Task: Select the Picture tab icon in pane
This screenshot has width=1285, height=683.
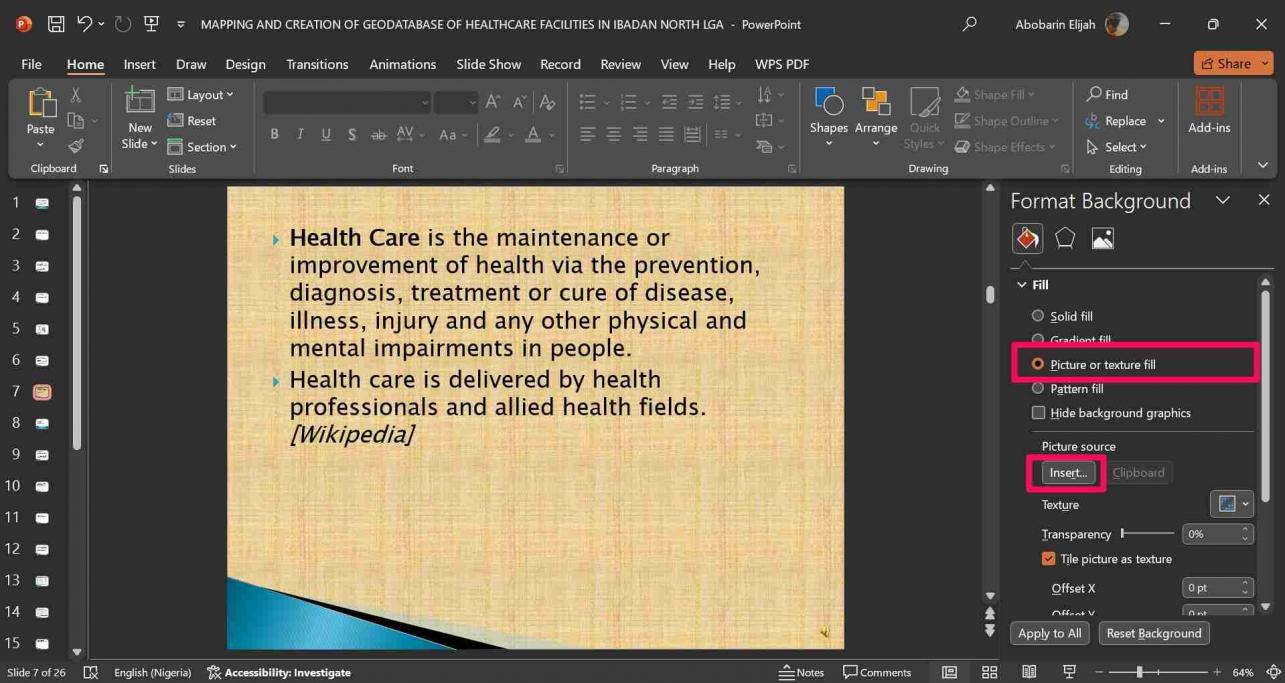Action: [1103, 238]
